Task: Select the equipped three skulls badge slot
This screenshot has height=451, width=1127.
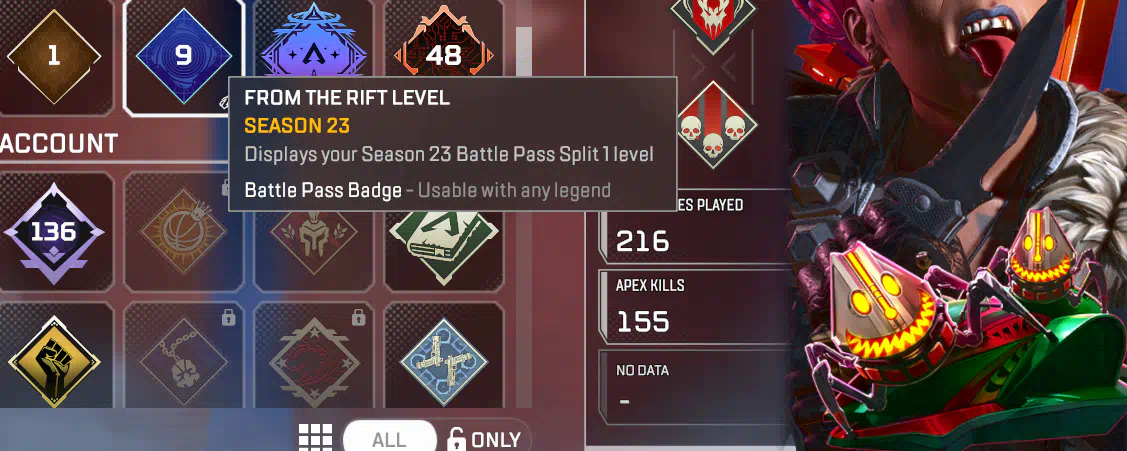Action: (x=712, y=125)
